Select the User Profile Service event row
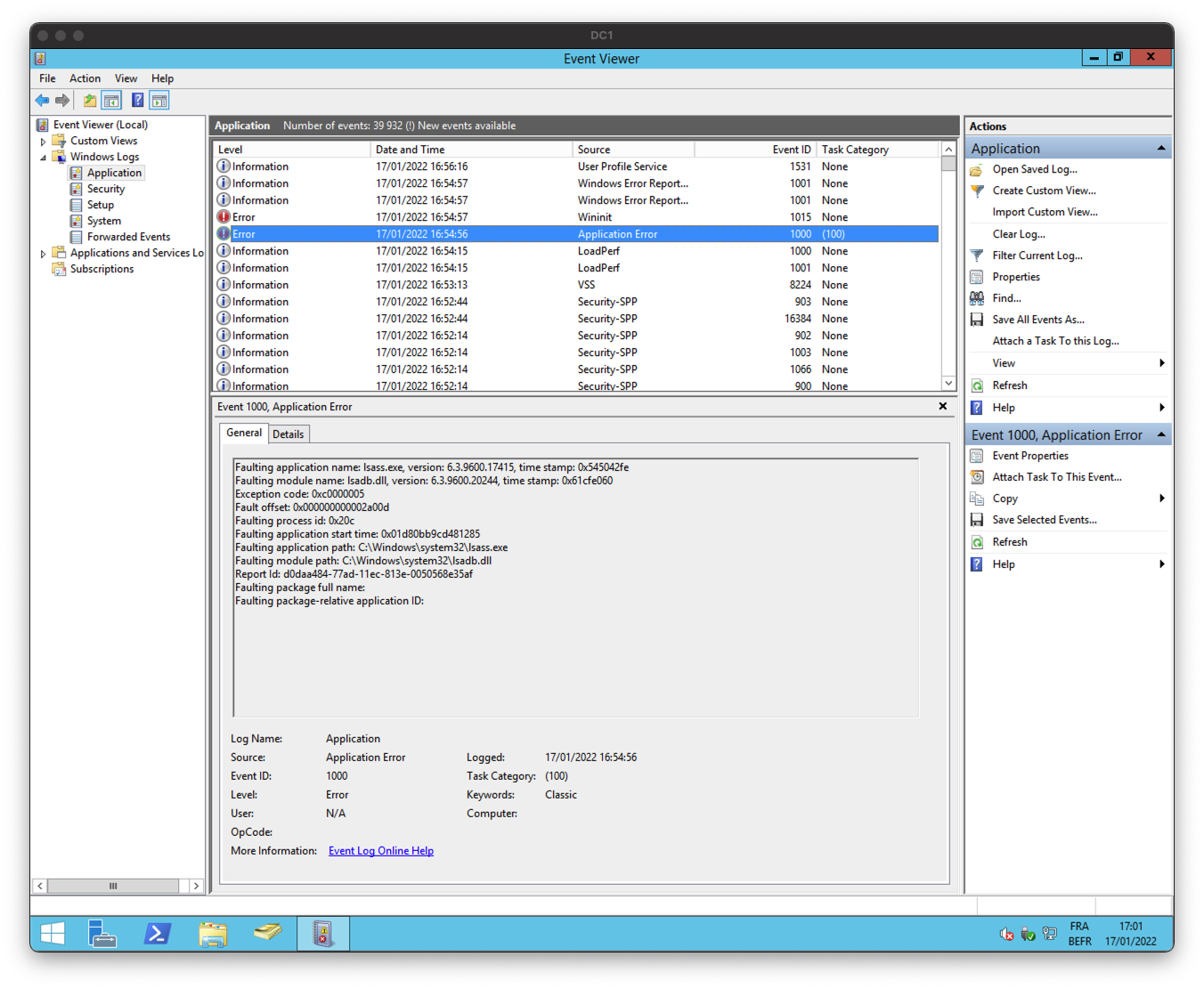Image resolution: width=1204 pixels, height=989 pixels. tap(577, 166)
